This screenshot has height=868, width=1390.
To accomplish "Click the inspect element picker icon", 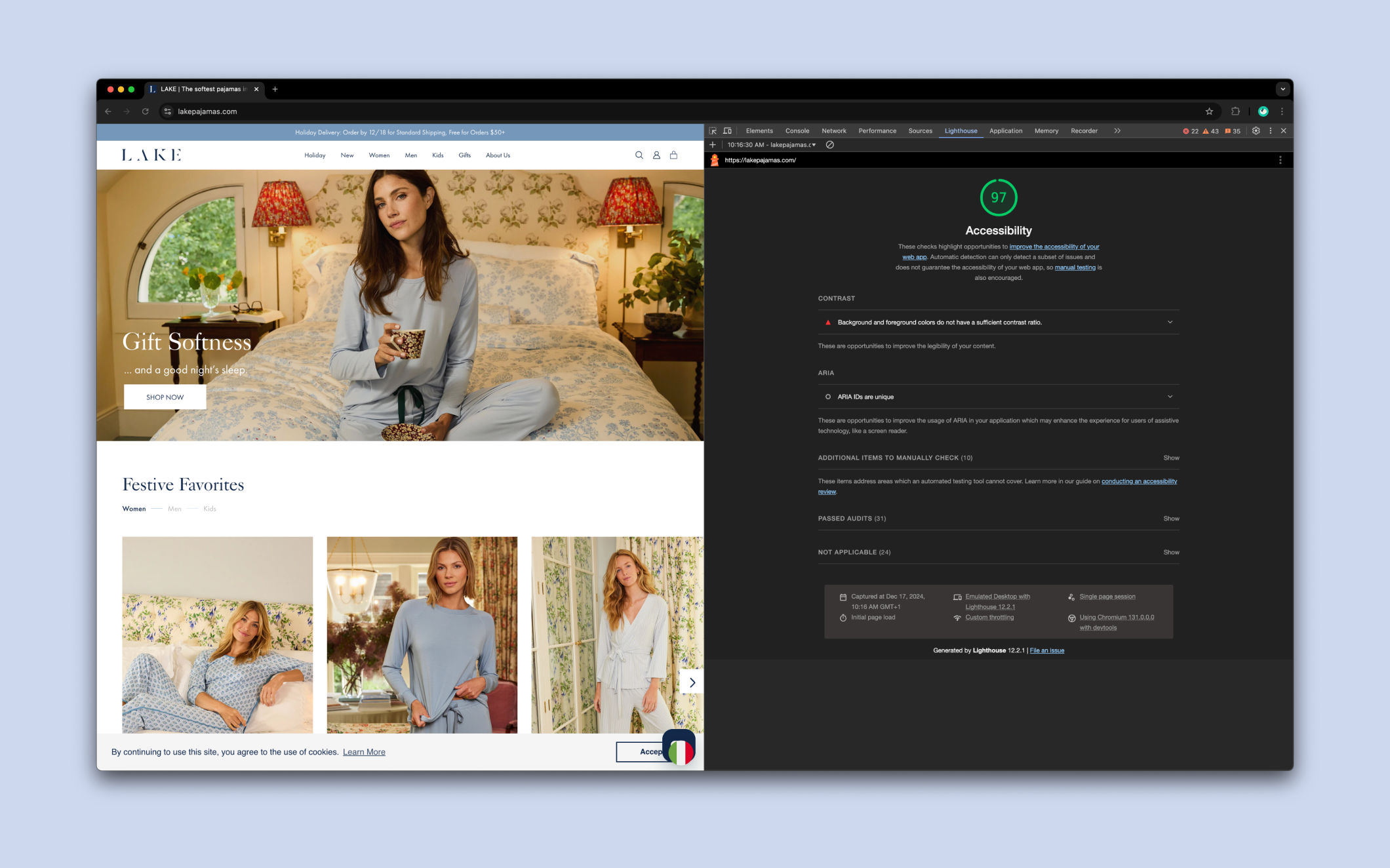I will [x=713, y=131].
